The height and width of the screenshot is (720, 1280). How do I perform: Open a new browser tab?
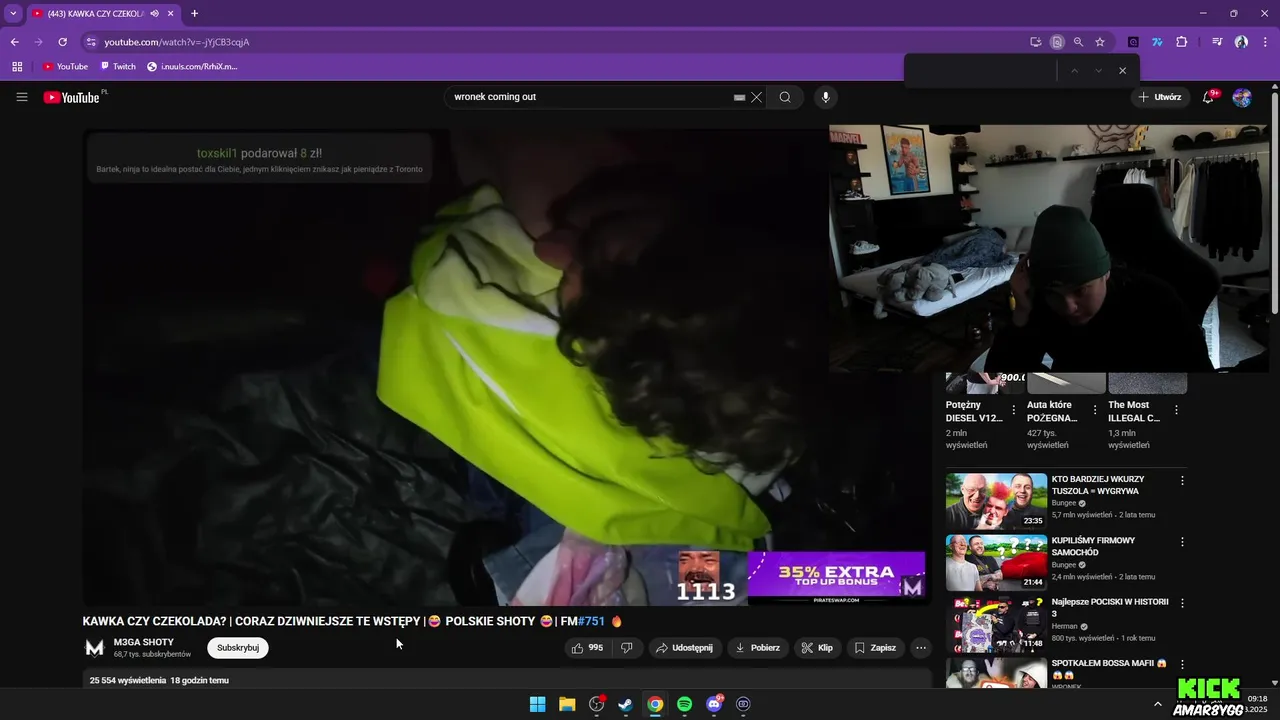[x=194, y=14]
